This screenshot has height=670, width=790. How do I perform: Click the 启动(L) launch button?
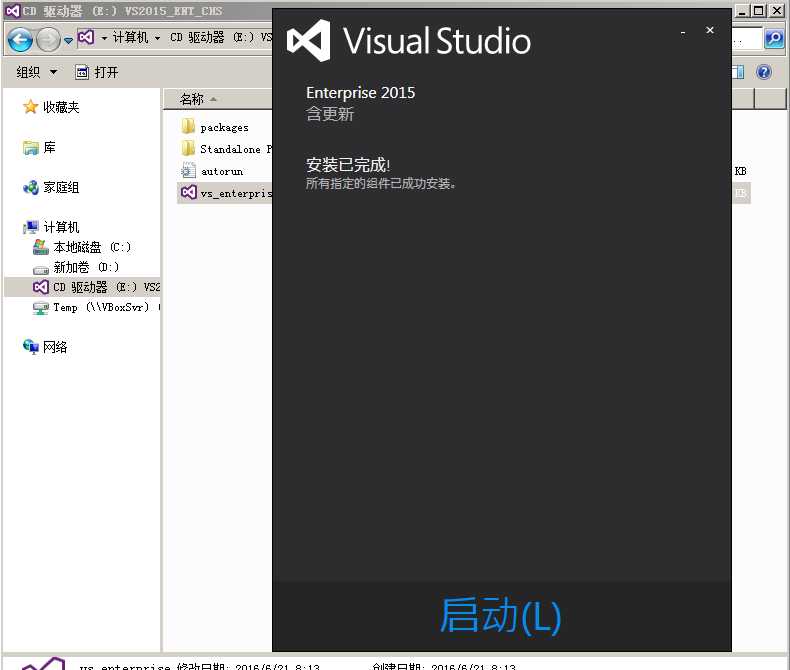[500, 615]
